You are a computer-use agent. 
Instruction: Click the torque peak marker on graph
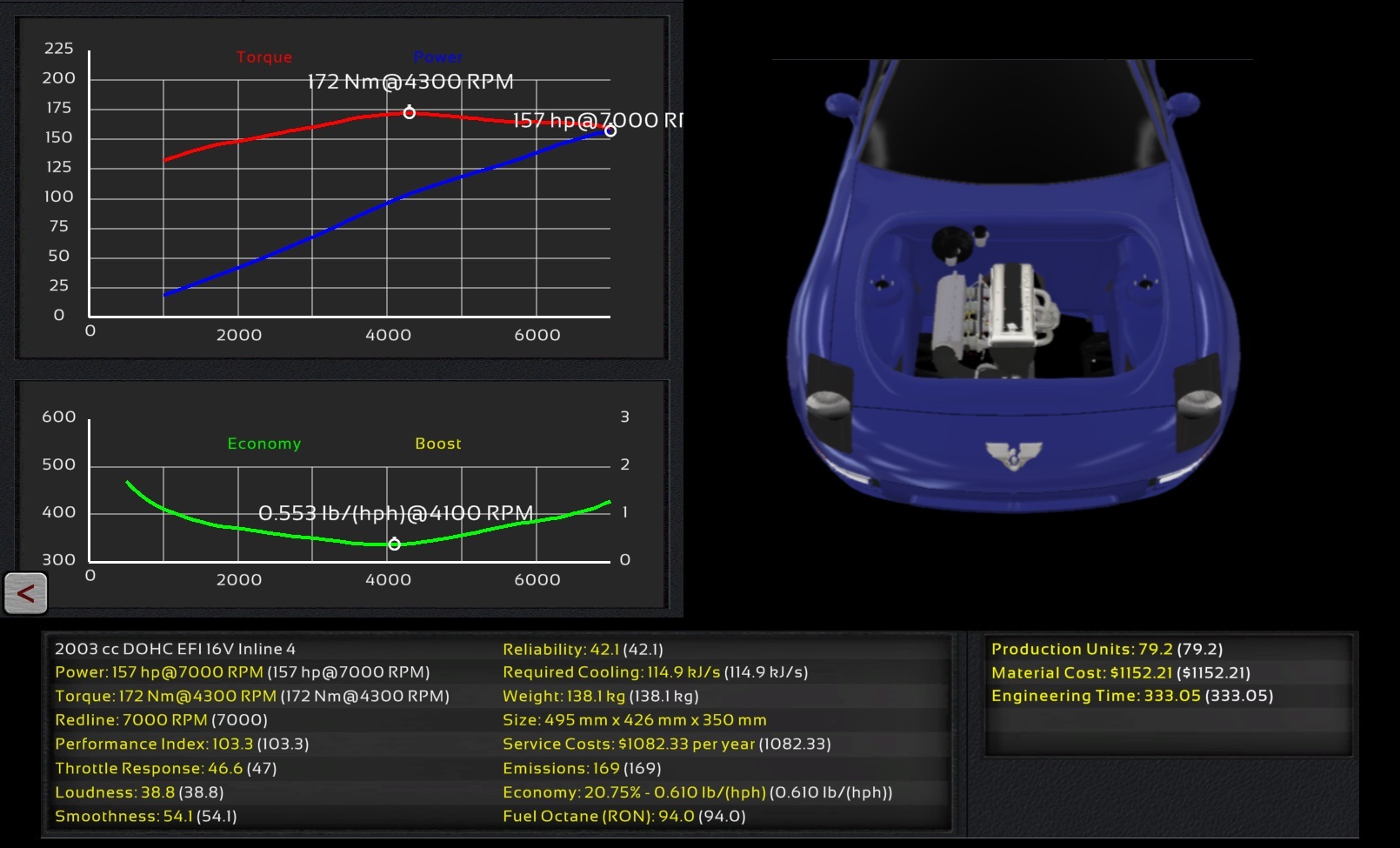pyautogui.click(x=409, y=112)
